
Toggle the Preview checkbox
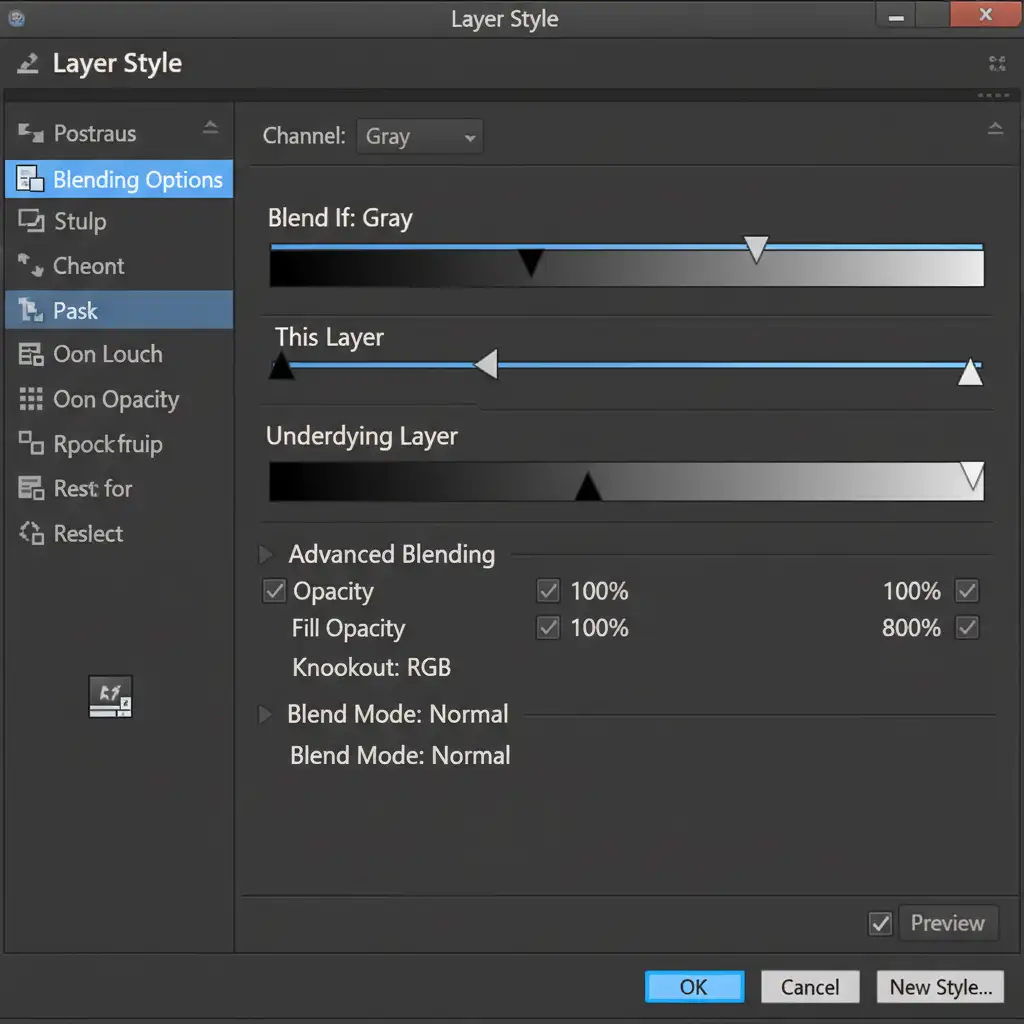pos(880,924)
